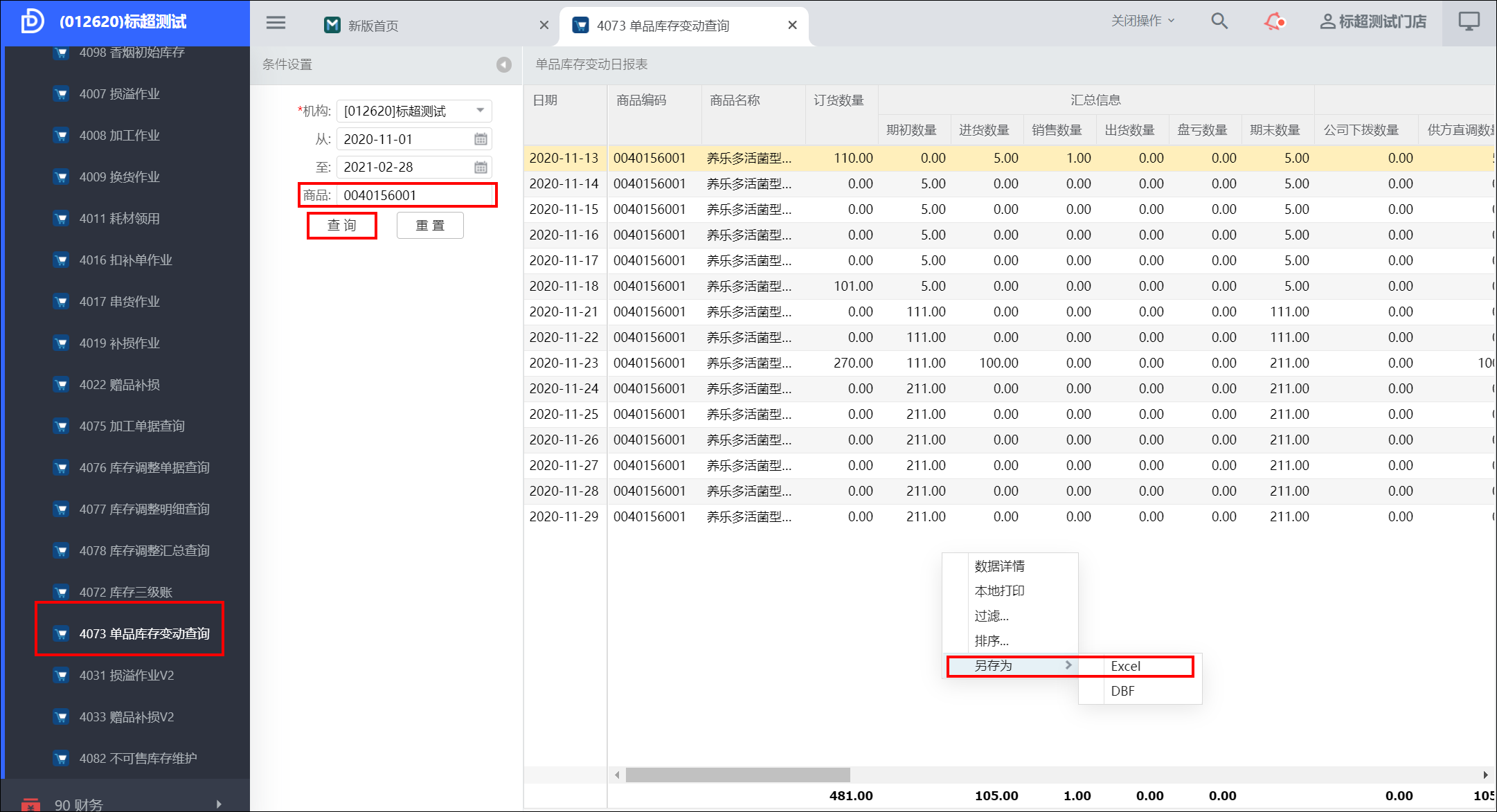Viewport: 1497px width, 812px height.
Task: Click the 4007 损溢作业 cart icon
Action: [62, 94]
